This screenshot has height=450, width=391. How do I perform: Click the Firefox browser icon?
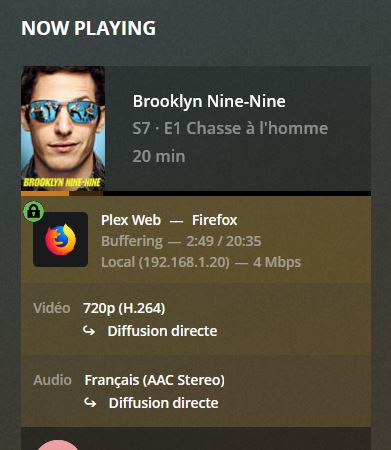point(61,239)
